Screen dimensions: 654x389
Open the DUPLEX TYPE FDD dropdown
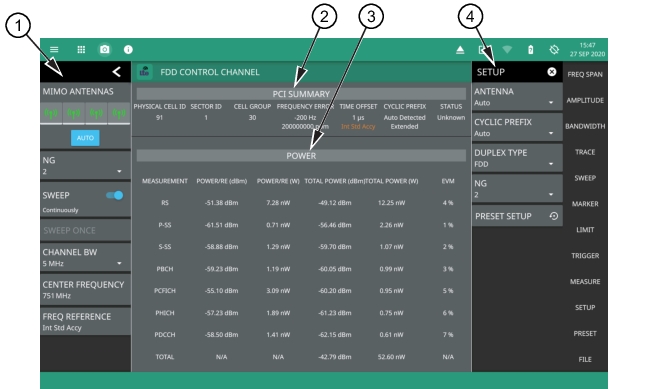(517, 158)
